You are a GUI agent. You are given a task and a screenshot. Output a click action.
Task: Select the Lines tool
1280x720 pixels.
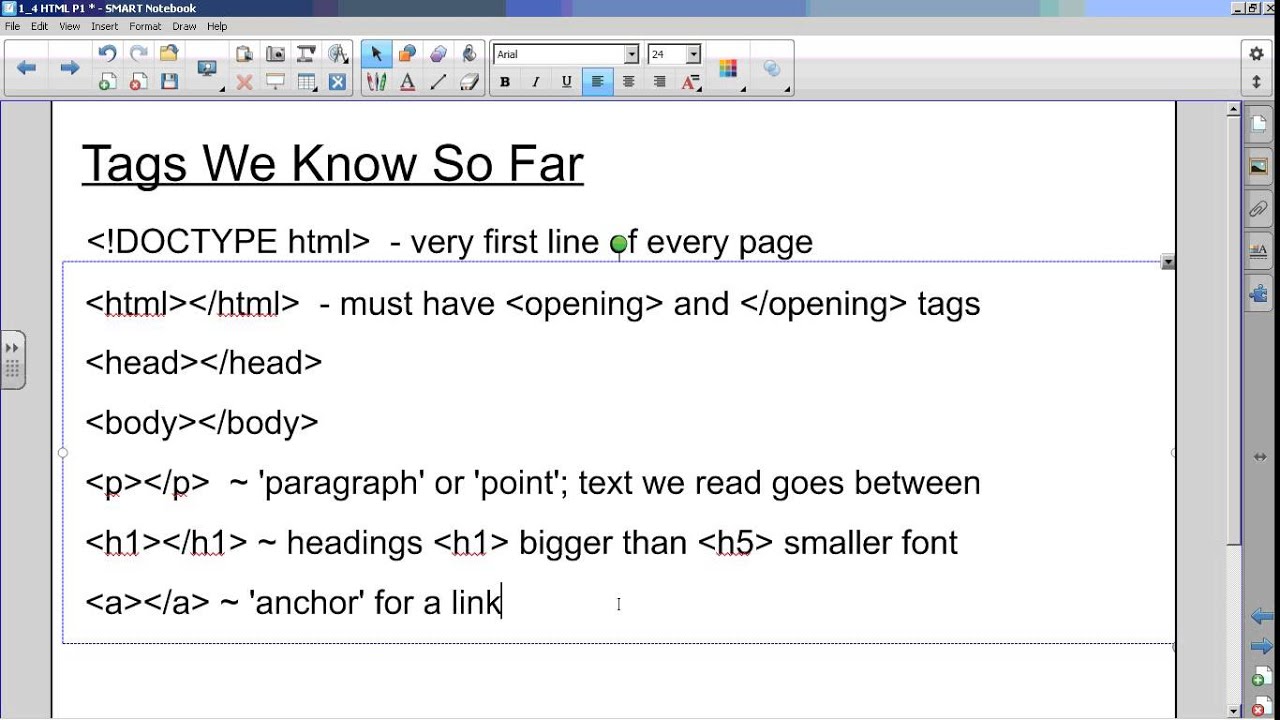(x=438, y=82)
